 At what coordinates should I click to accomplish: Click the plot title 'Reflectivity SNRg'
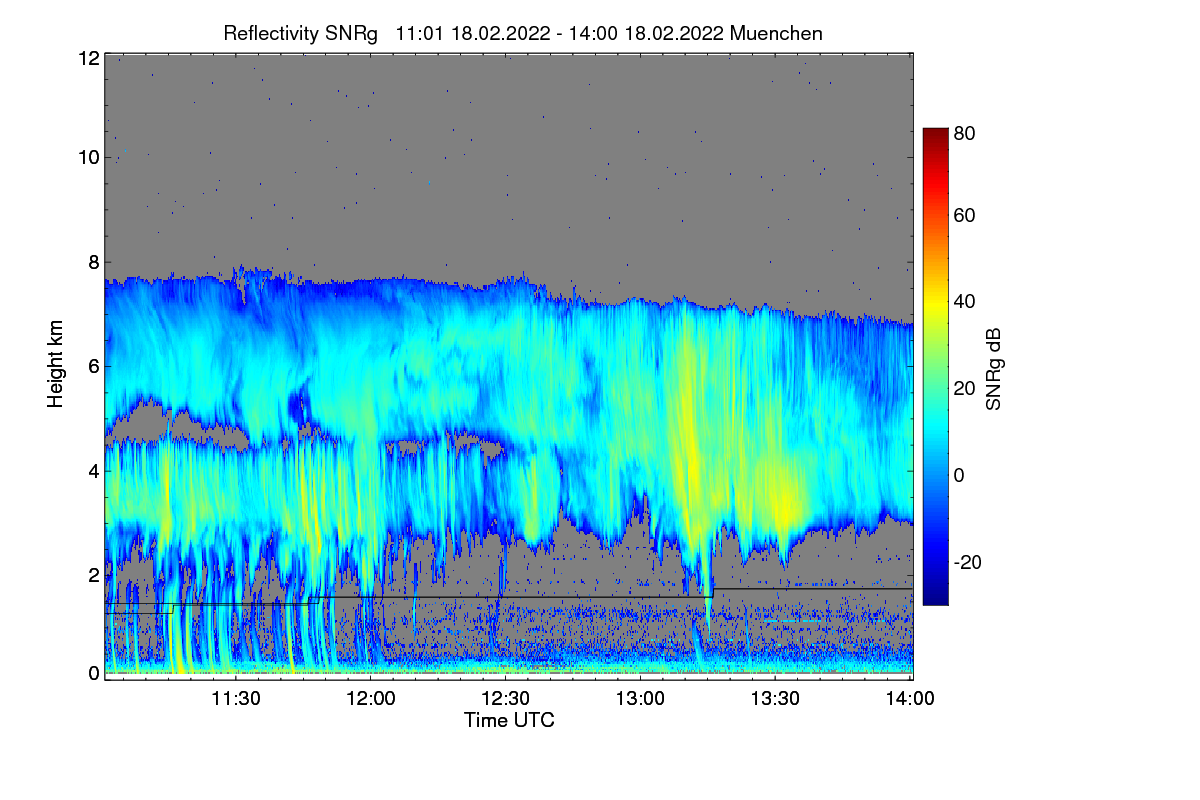301,33
